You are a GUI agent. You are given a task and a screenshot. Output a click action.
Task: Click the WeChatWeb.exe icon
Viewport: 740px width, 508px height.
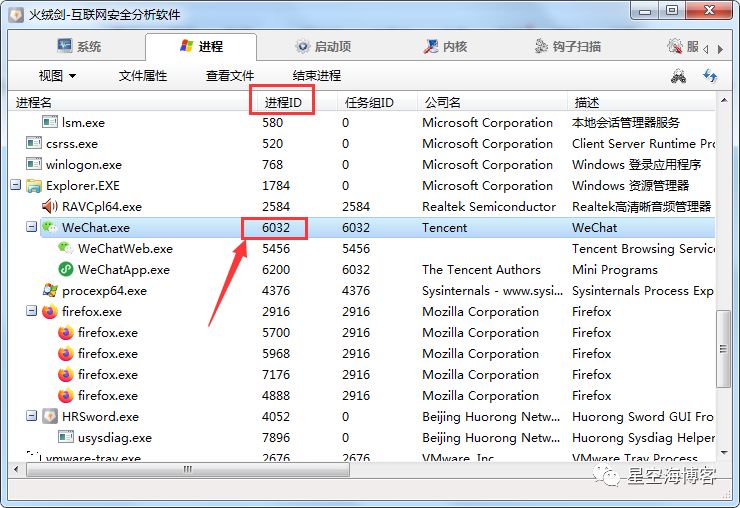pos(66,248)
